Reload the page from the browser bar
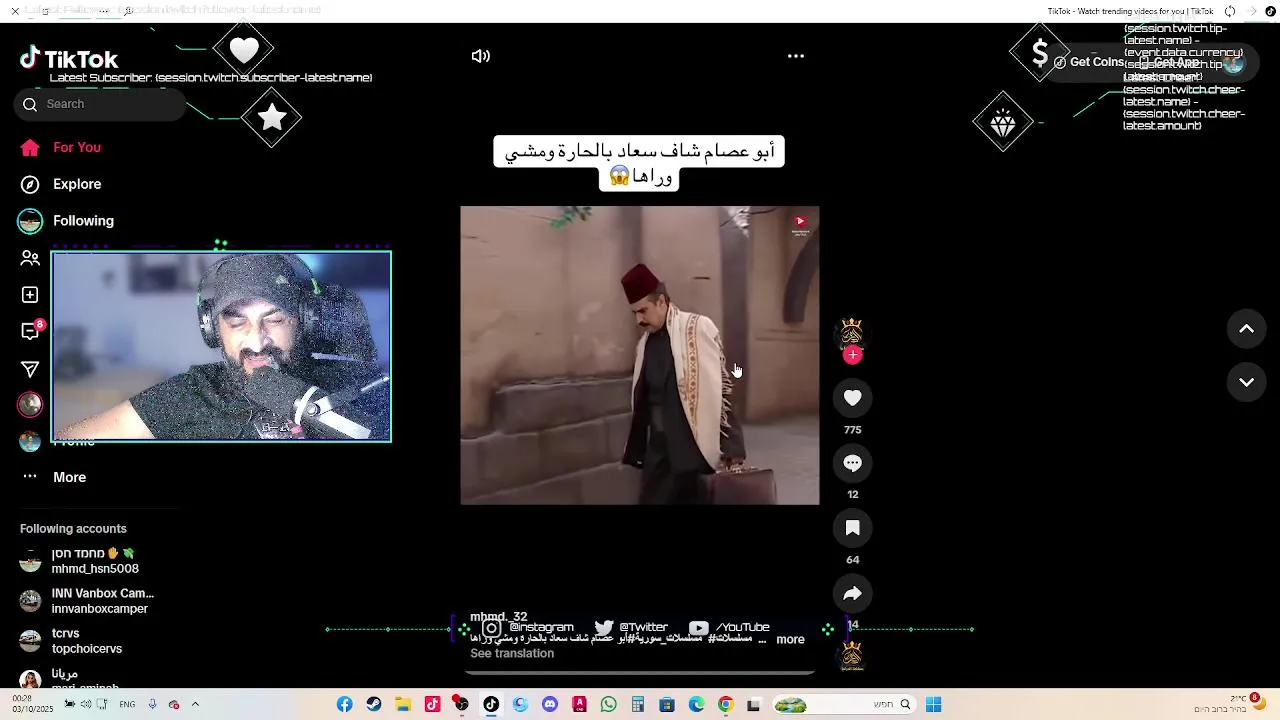Screen dimensions: 1280x720 (x=1230, y=11)
